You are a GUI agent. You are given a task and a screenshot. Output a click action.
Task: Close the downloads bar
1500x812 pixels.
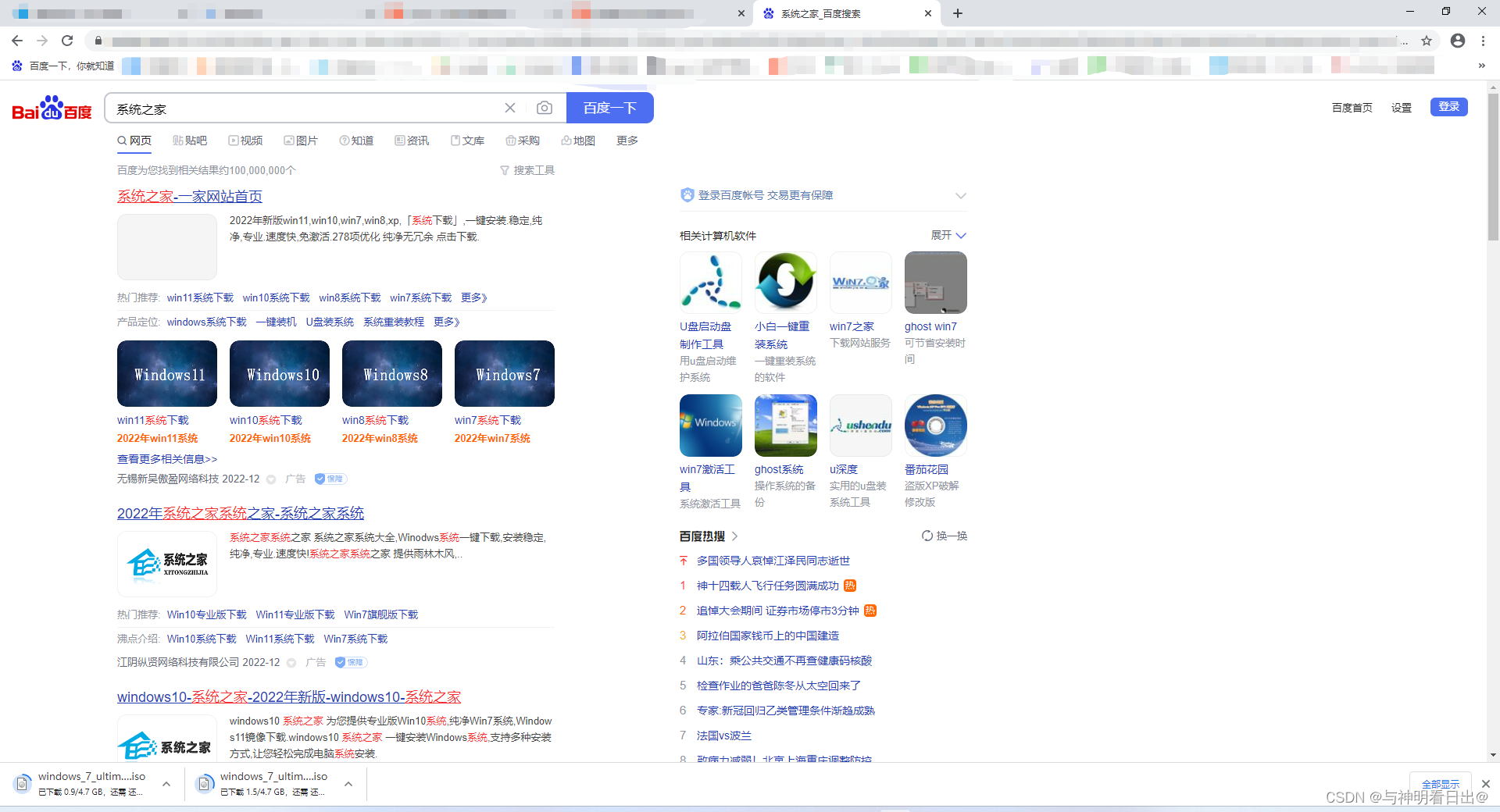[x=1486, y=784]
